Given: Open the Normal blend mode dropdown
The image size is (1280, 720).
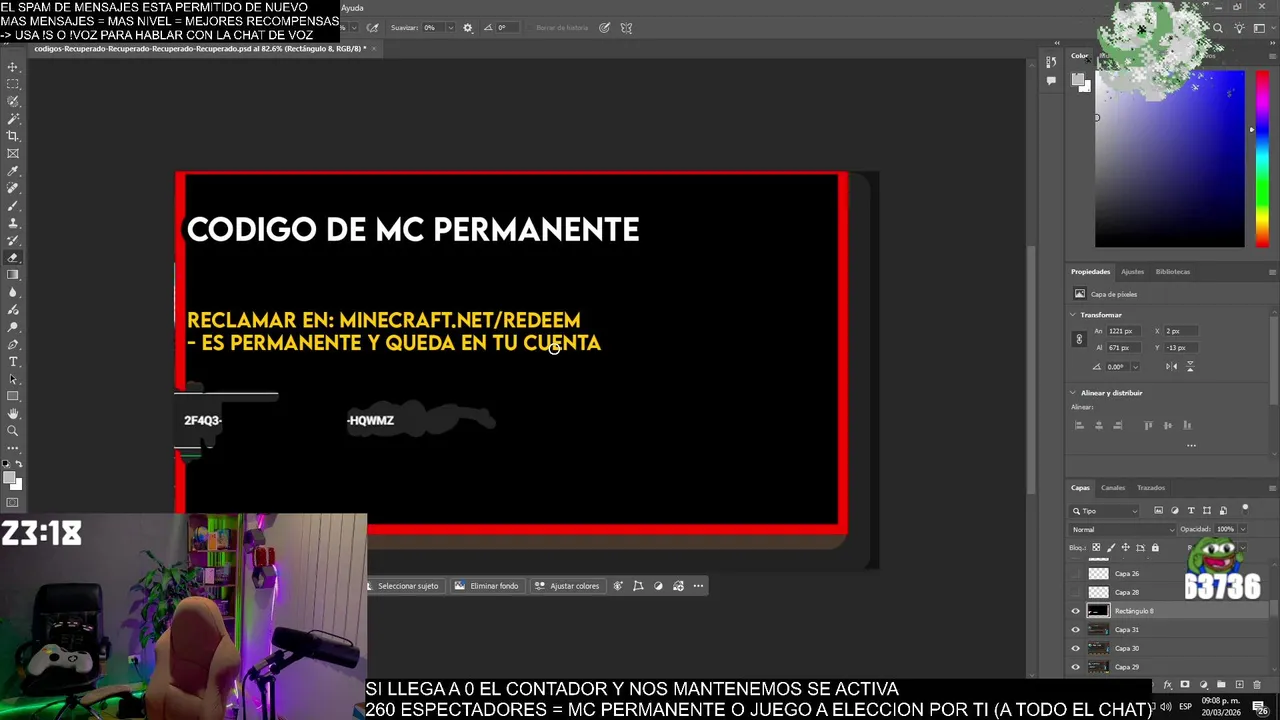Looking at the screenshot, I should tap(1123, 529).
